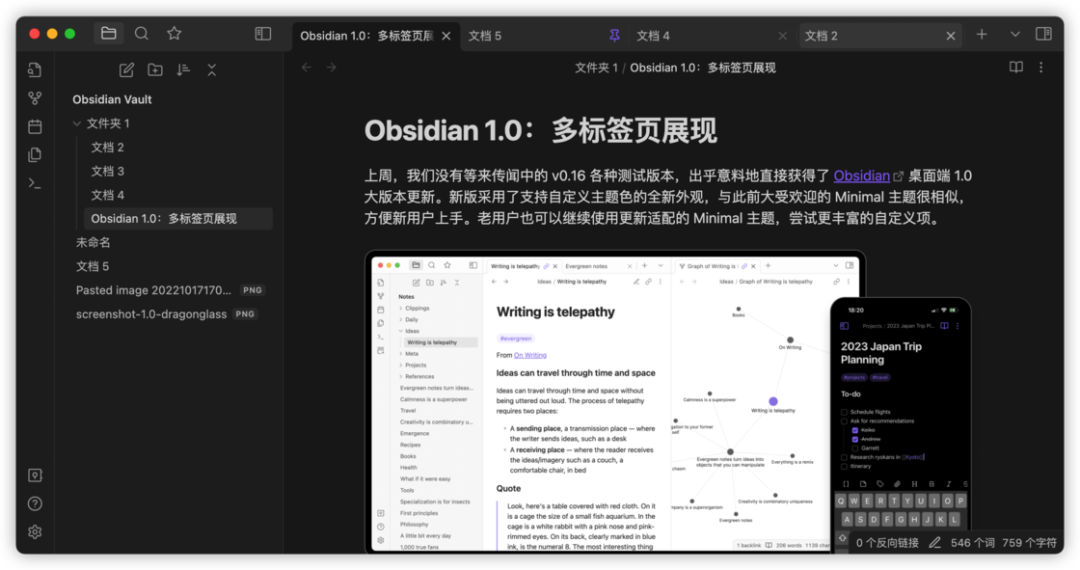Select the Obsidian 1.0:多标签页展现 note in the tree
The image size is (1080, 570).
coord(178,218)
